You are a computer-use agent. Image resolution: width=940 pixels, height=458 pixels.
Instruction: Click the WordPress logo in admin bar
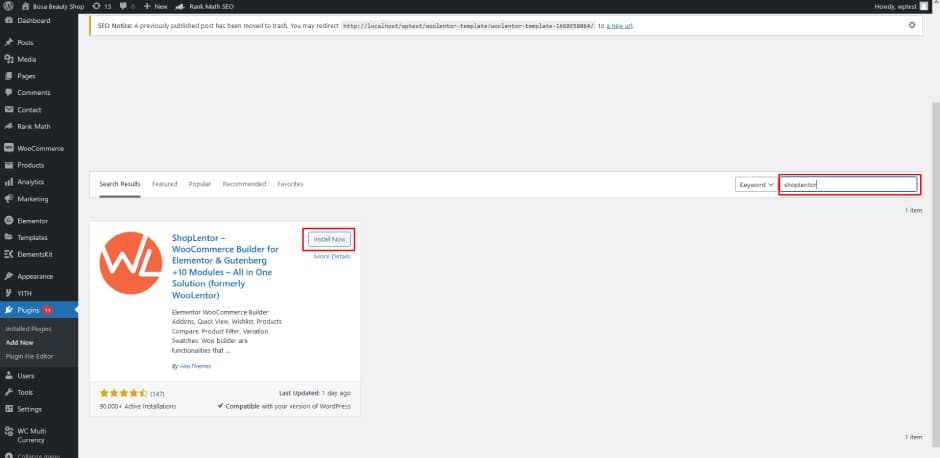point(8,6)
